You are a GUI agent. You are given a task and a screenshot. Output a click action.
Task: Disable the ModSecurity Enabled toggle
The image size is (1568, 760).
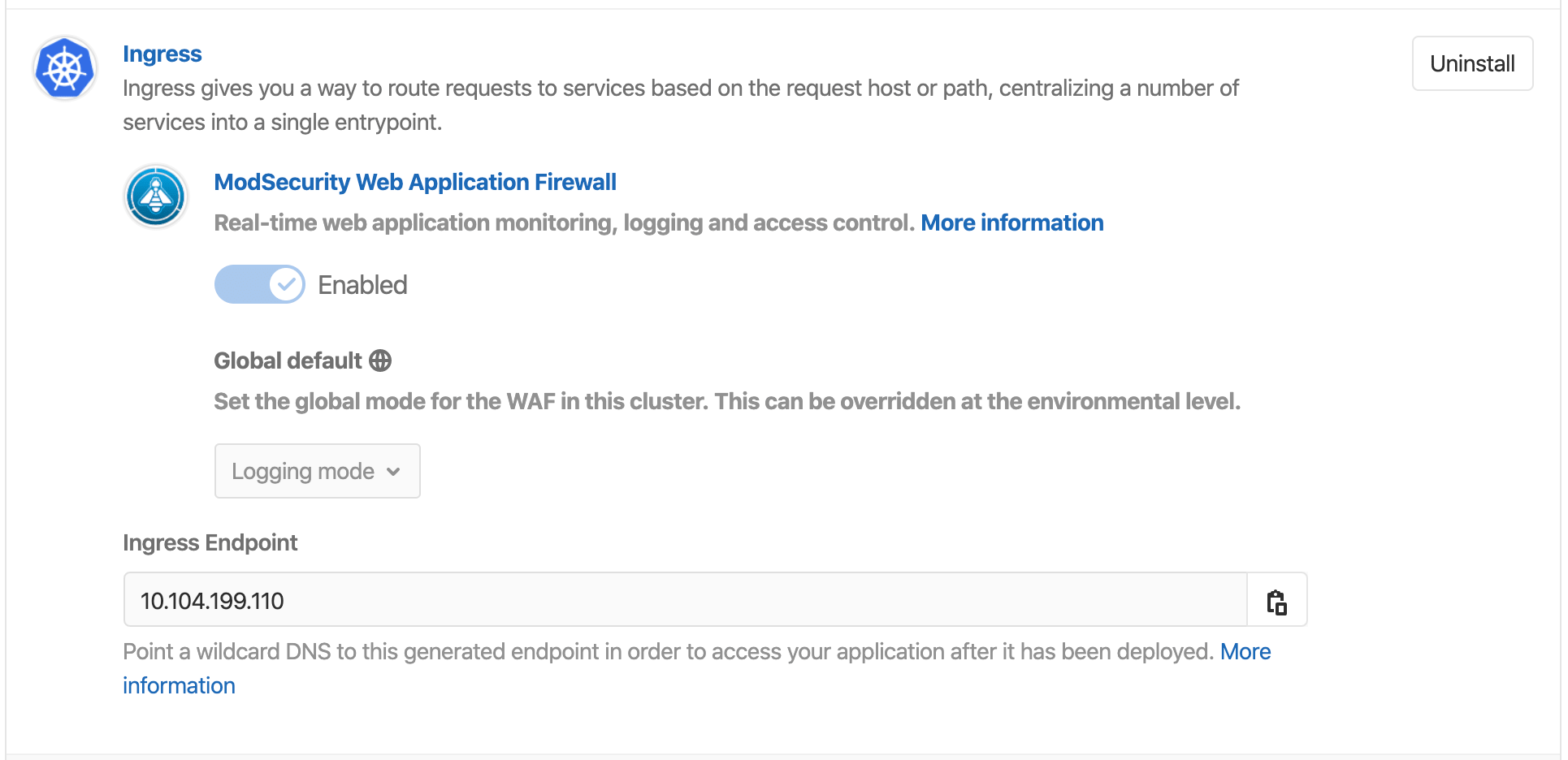click(x=259, y=284)
